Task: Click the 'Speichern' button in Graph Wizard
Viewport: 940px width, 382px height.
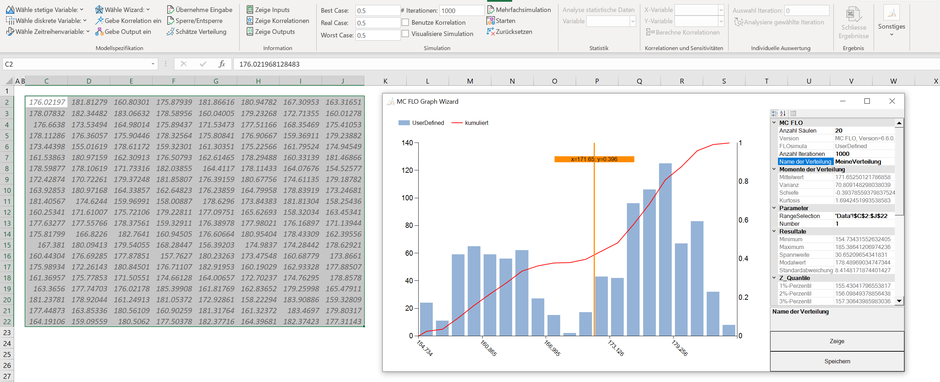Action: tap(837, 361)
